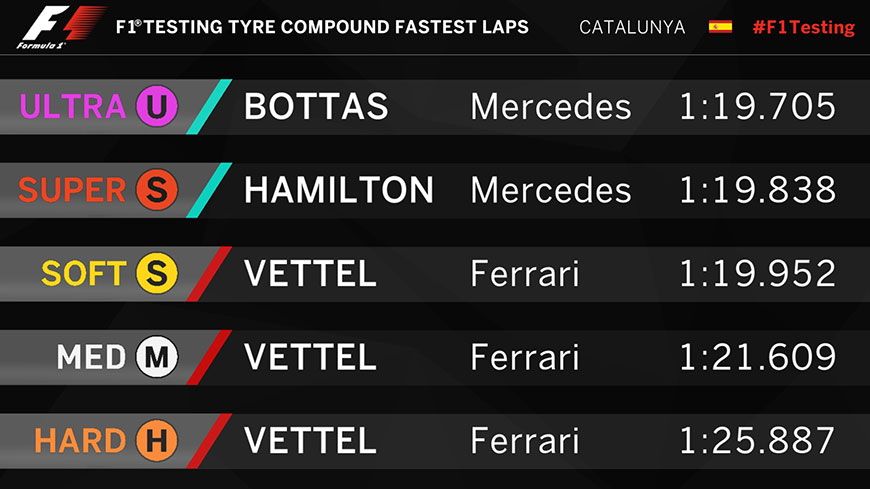Image resolution: width=870 pixels, height=489 pixels.
Task: Click Bottas's 1:19.705 lap time
Action: (757, 107)
